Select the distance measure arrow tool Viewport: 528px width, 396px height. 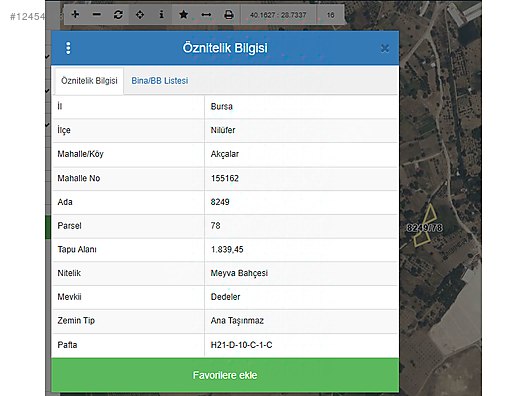206,14
